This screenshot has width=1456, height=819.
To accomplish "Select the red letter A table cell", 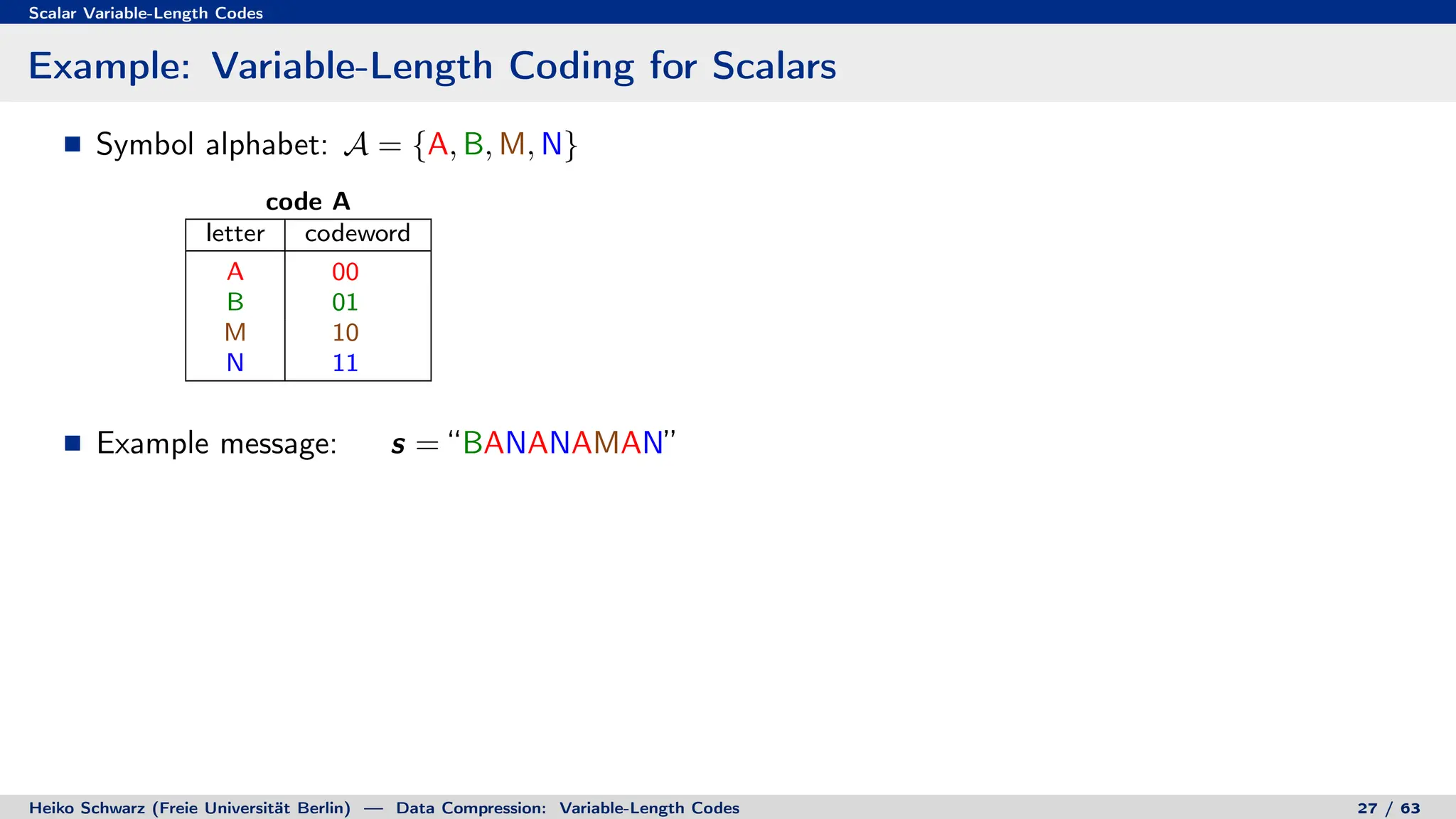I will (x=235, y=272).
